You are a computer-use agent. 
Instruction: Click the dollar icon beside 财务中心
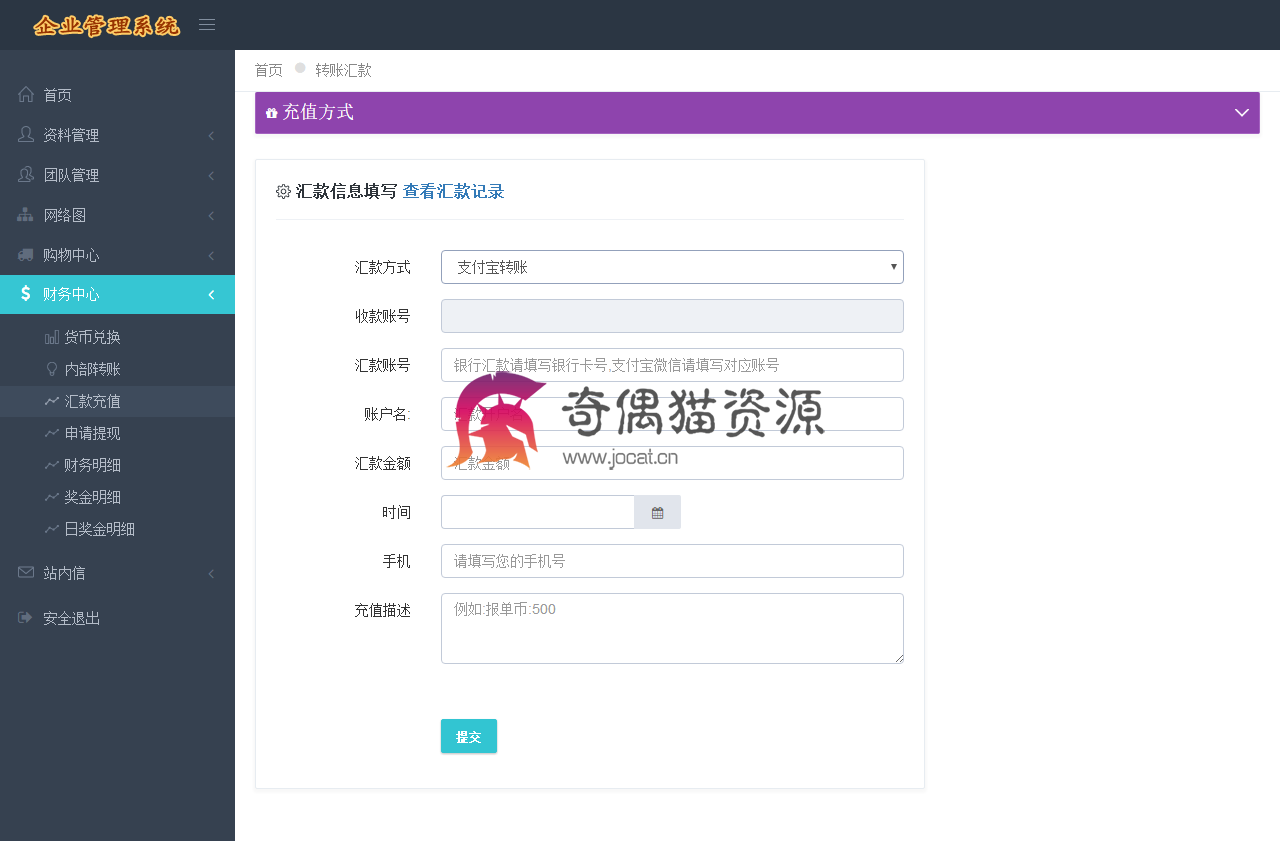point(26,293)
